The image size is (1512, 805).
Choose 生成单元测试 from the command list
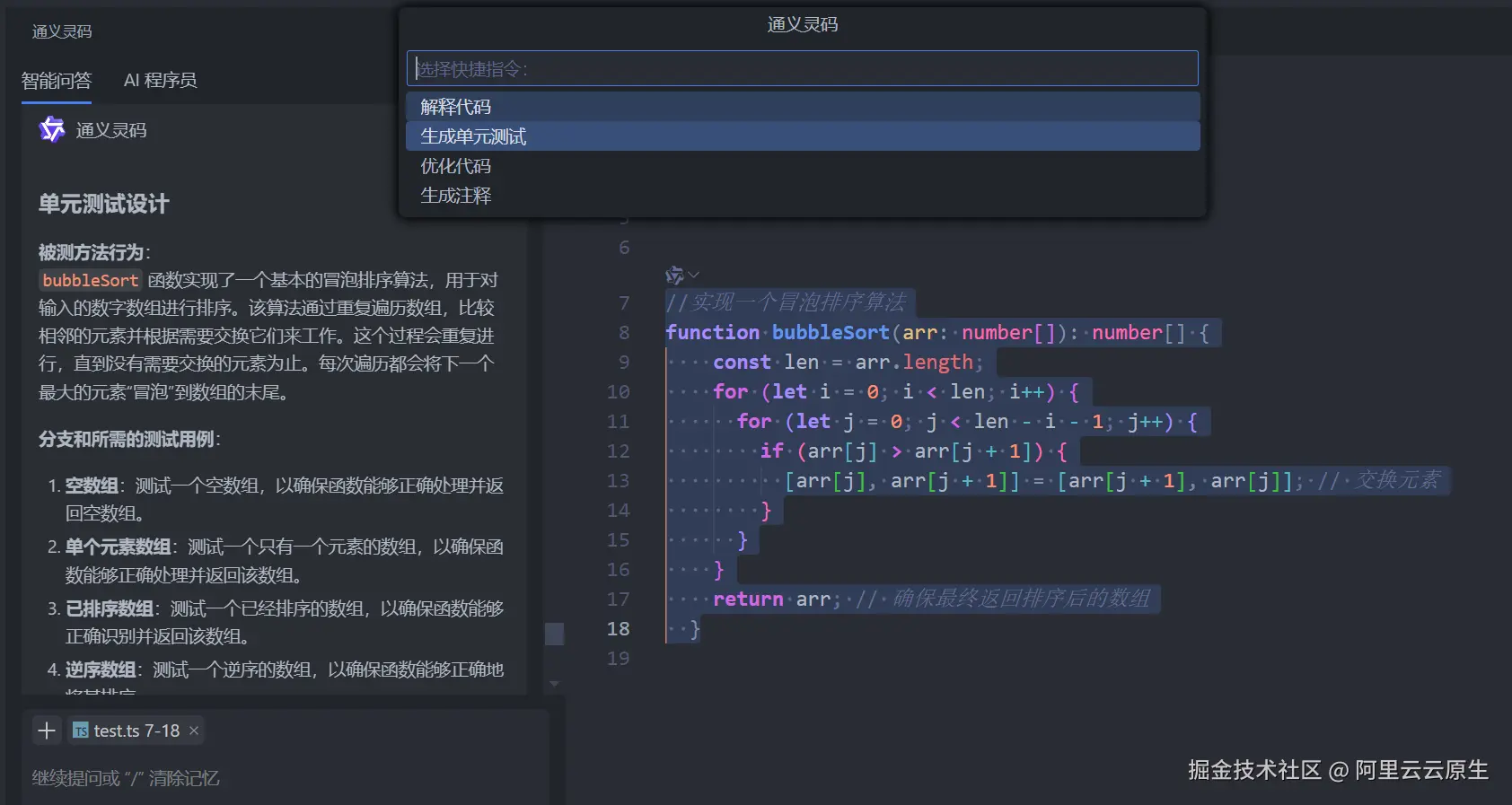803,136
